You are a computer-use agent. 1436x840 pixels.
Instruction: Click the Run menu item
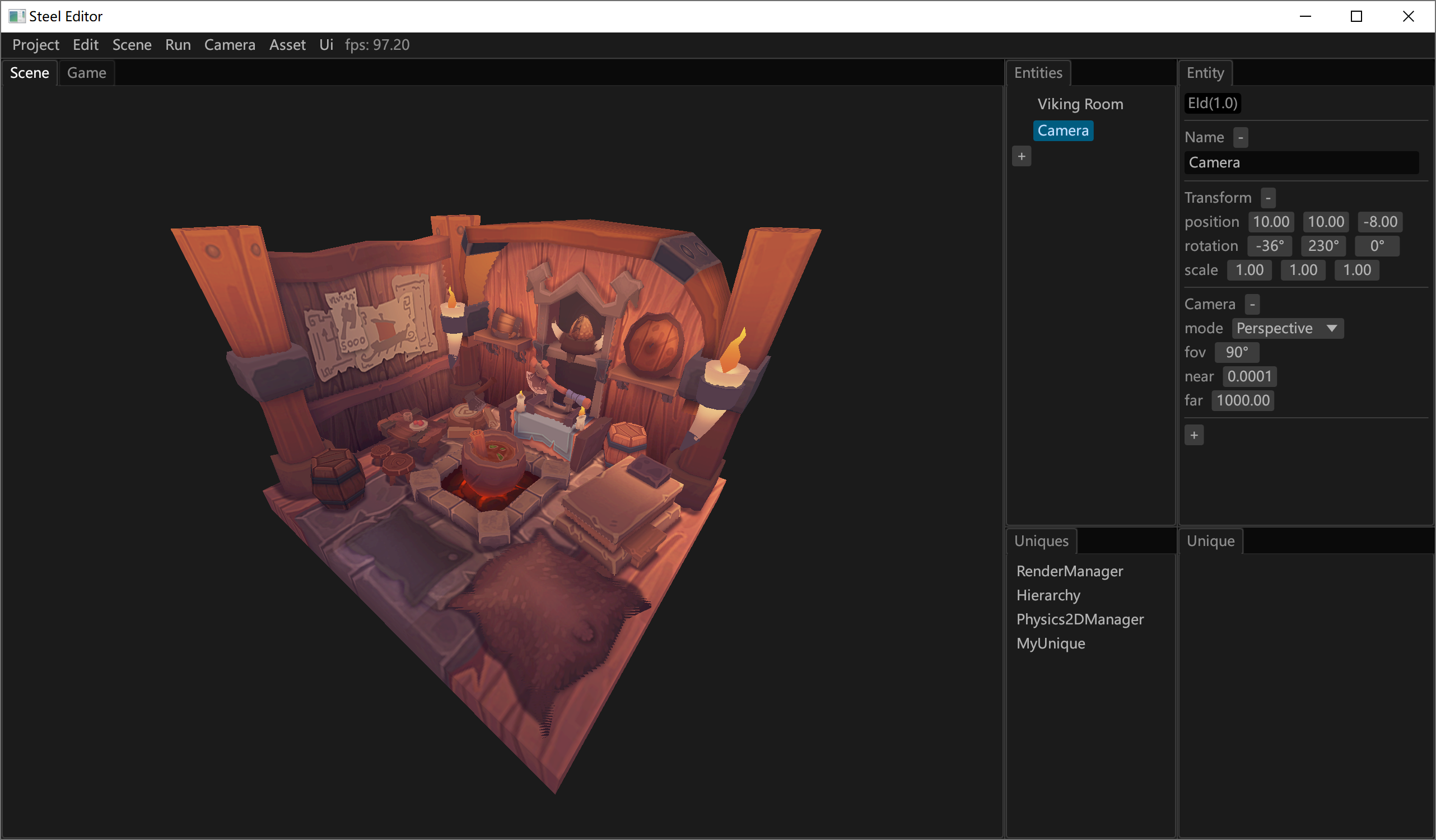178,44
